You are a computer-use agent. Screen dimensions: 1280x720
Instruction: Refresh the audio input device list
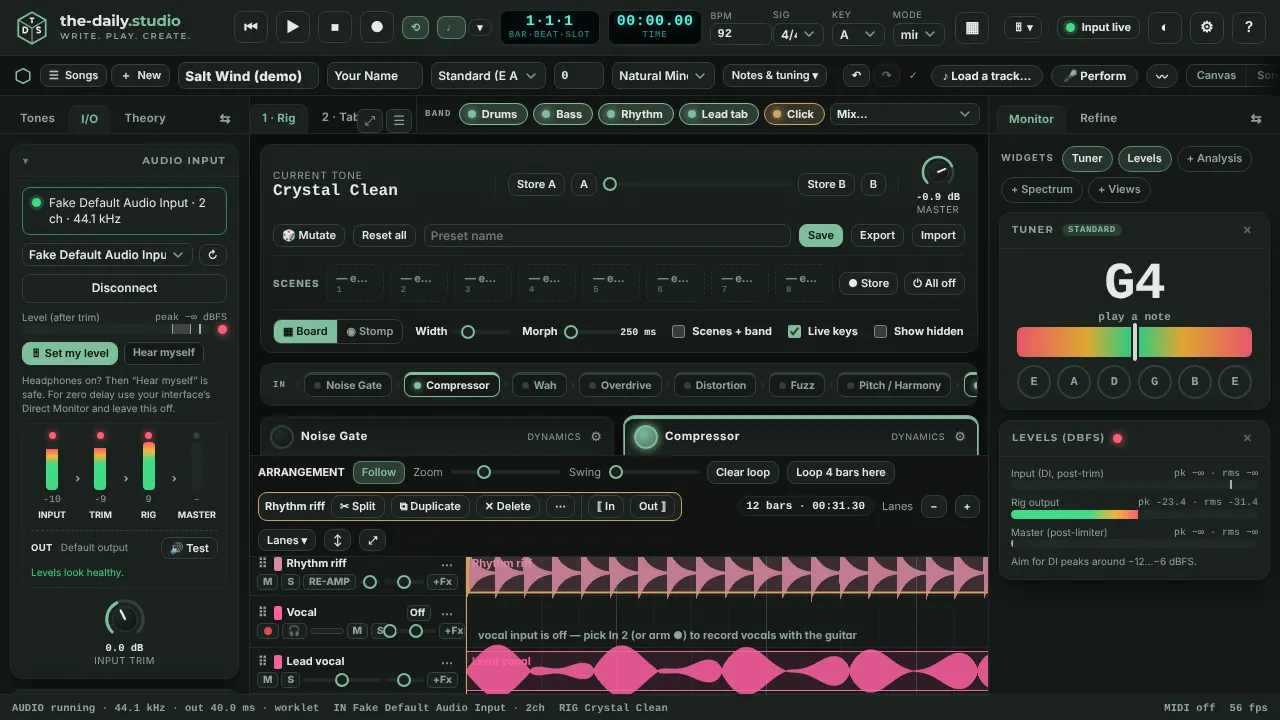(212, 255)
